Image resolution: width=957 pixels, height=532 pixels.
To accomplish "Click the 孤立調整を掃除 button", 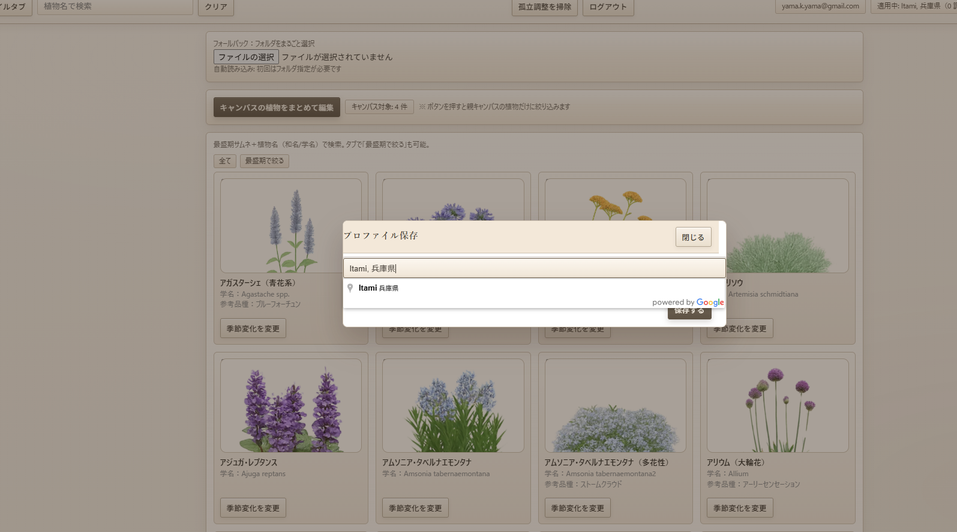I will coord(544,7).
